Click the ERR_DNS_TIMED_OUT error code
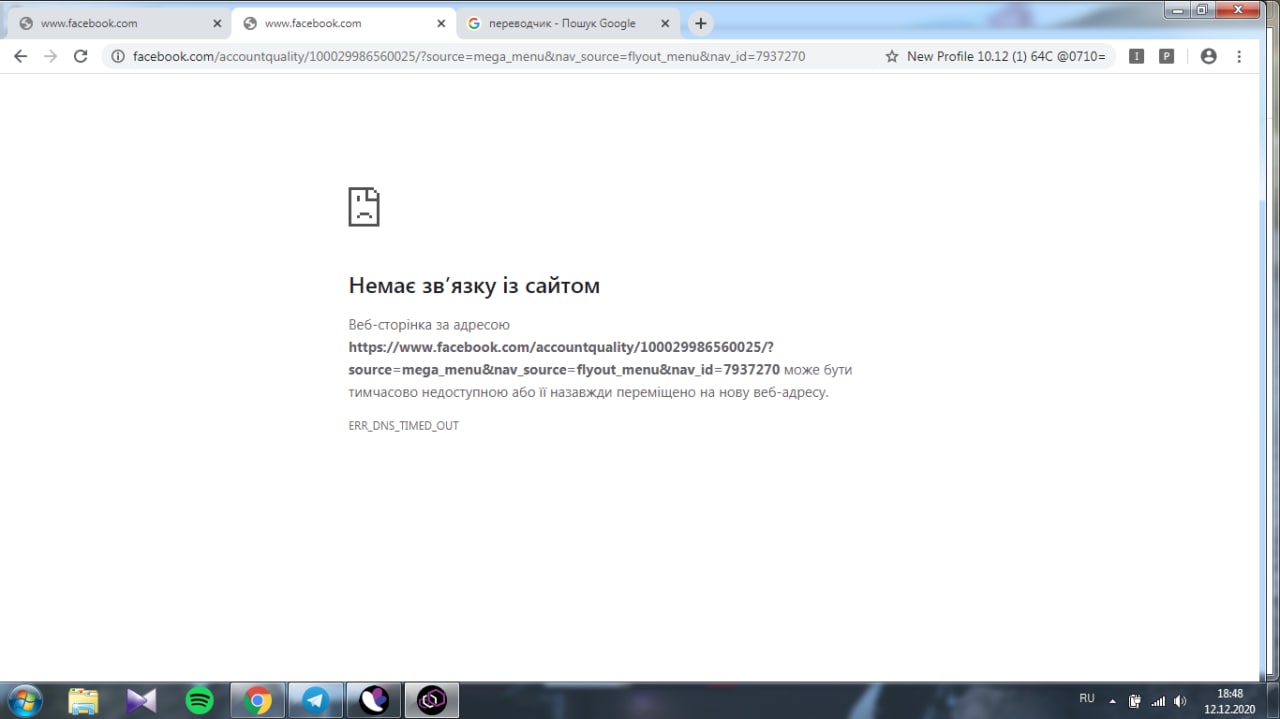The image size is (1280, 719). 404,426
